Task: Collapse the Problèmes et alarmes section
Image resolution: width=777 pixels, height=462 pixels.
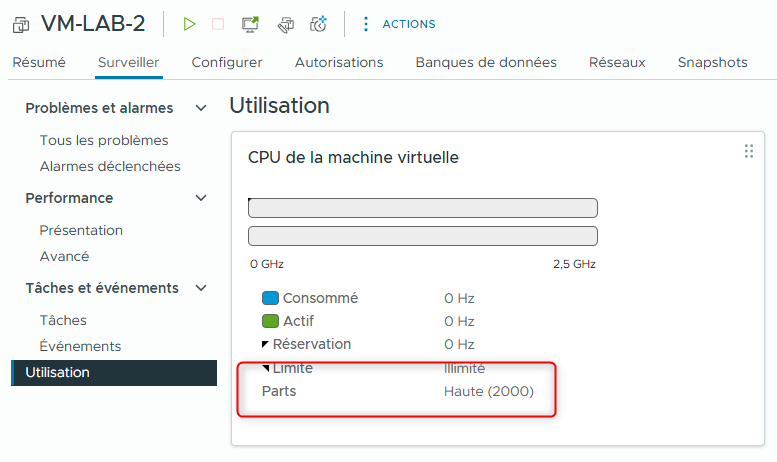Action: 201,108
